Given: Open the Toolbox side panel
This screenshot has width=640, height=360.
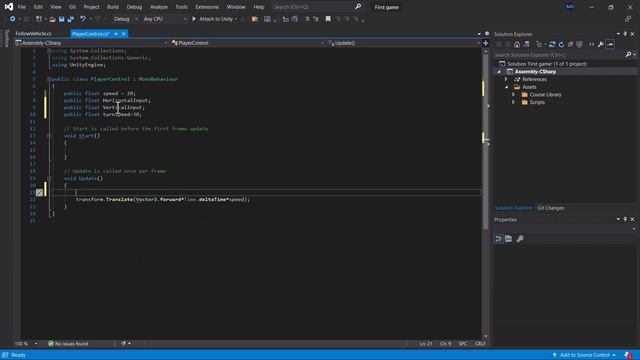Looking at the screenshot, I should (x=7, y=39).
